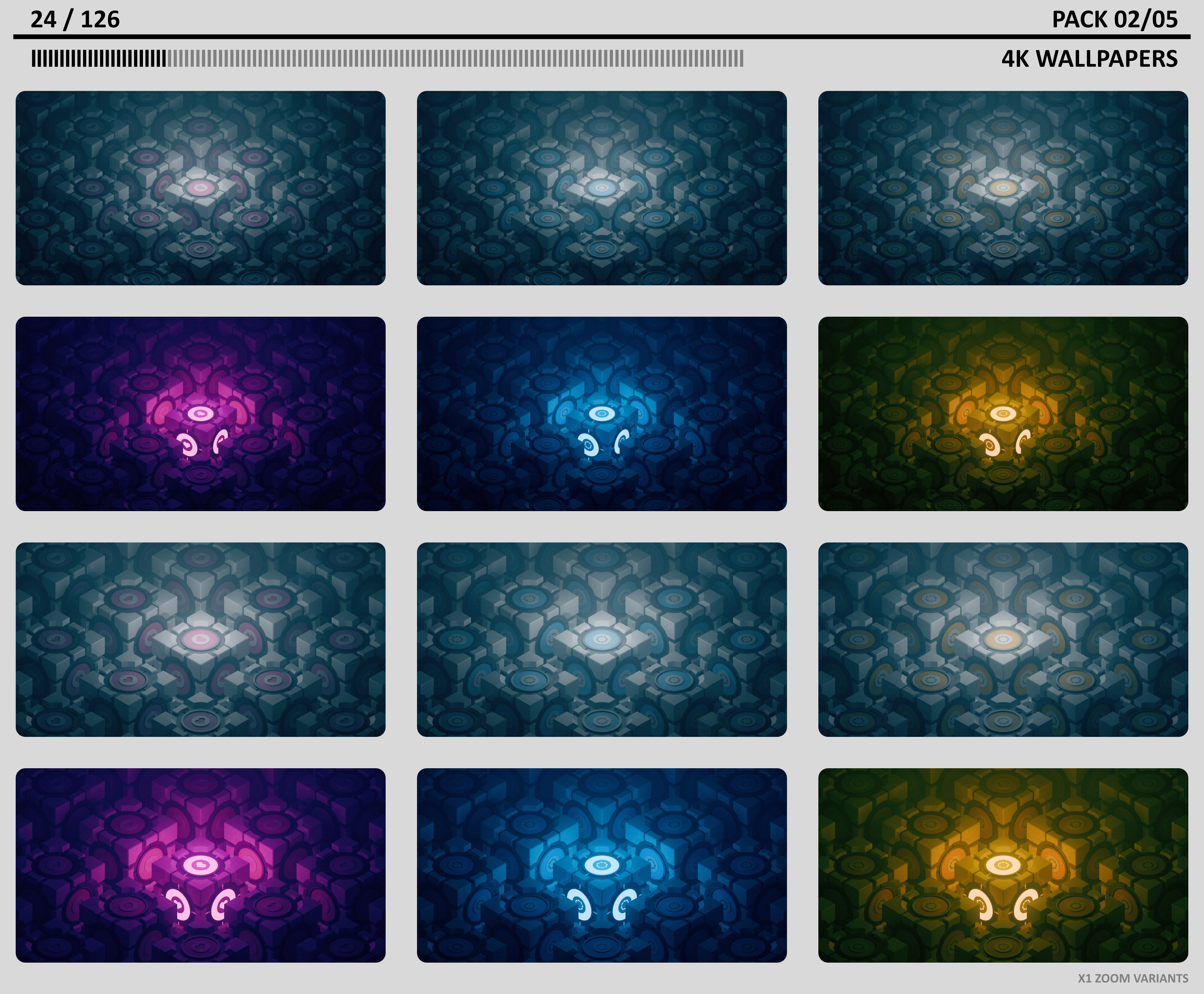This screenshot has height=994, width=1204.
Task: Click the 24 / 126 page counter
Action: [75, 19]
